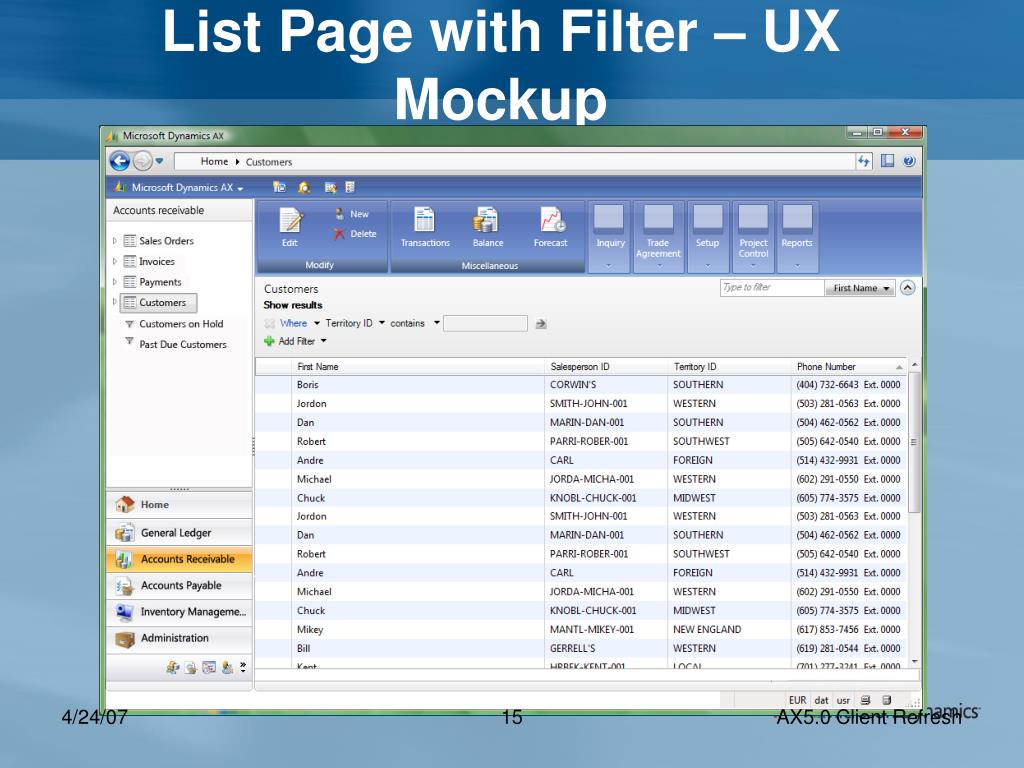Open the Administration module
1024x768 pixels.
179,638
